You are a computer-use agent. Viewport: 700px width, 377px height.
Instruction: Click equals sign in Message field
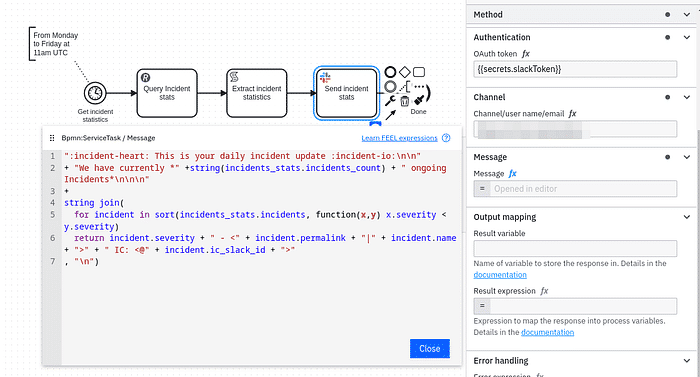pyautogui.click(x=482, y=188)
